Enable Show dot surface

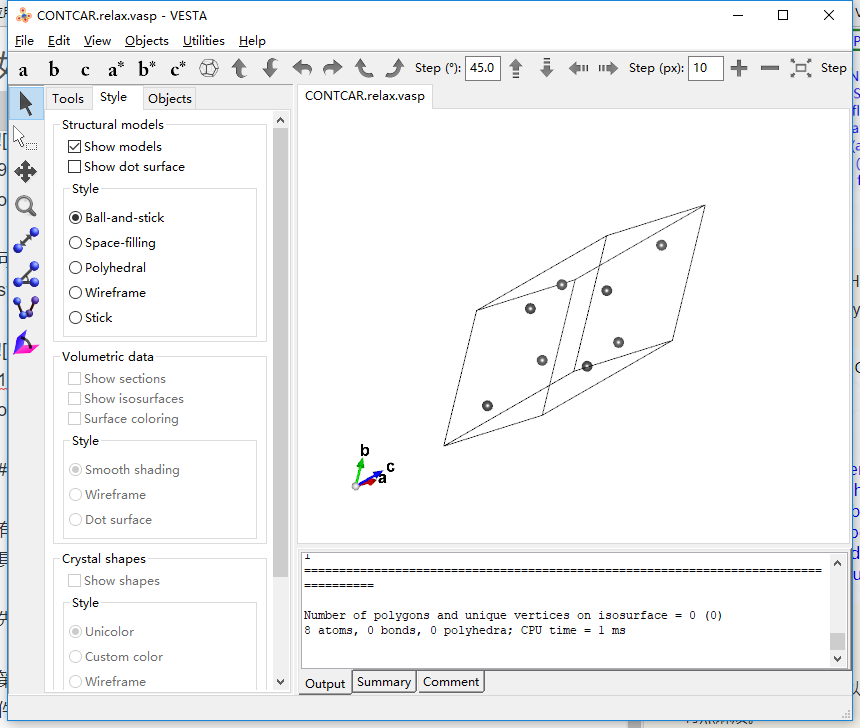(74, 166)
